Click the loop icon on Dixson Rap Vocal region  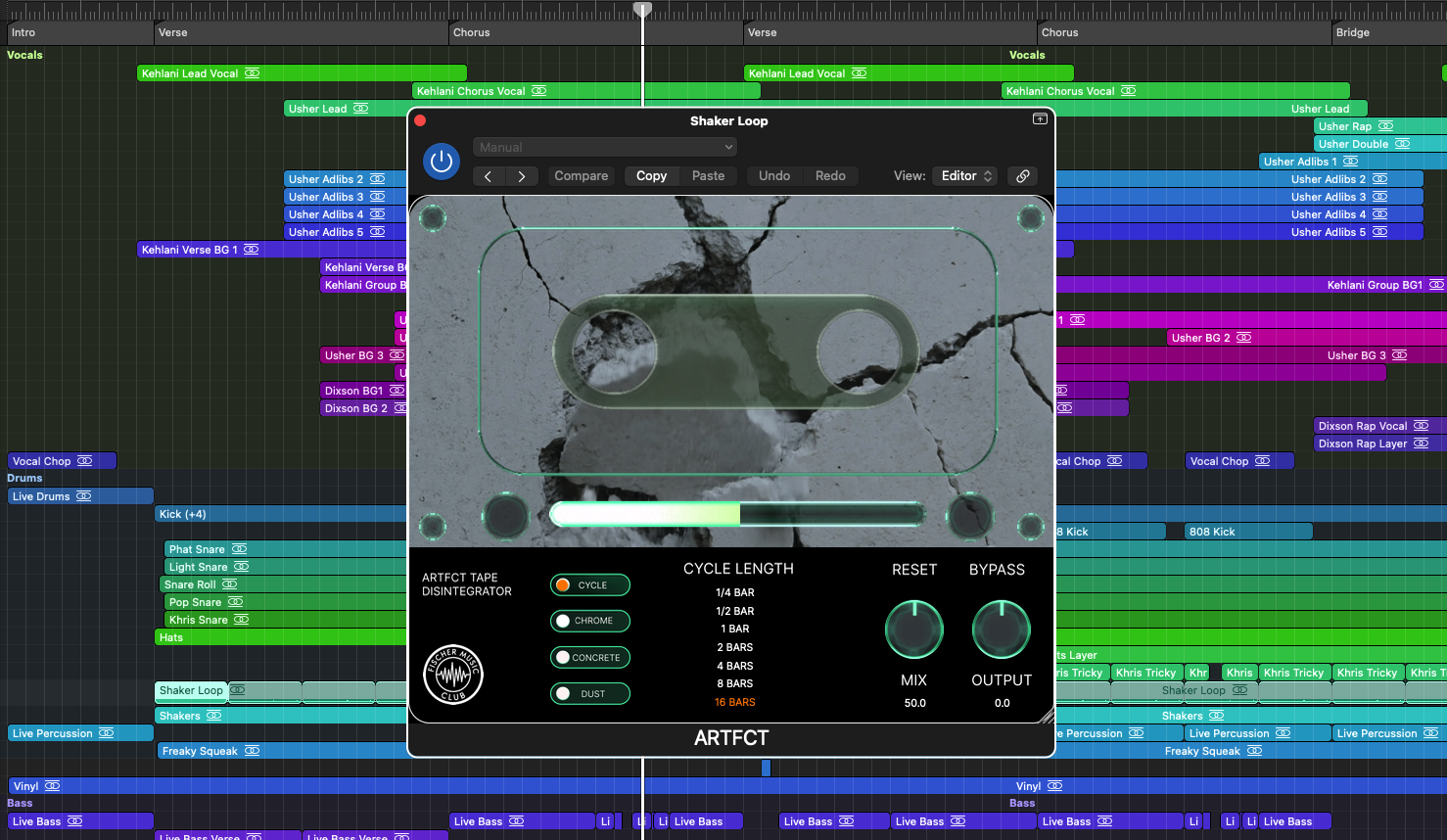pos(1421,426)
